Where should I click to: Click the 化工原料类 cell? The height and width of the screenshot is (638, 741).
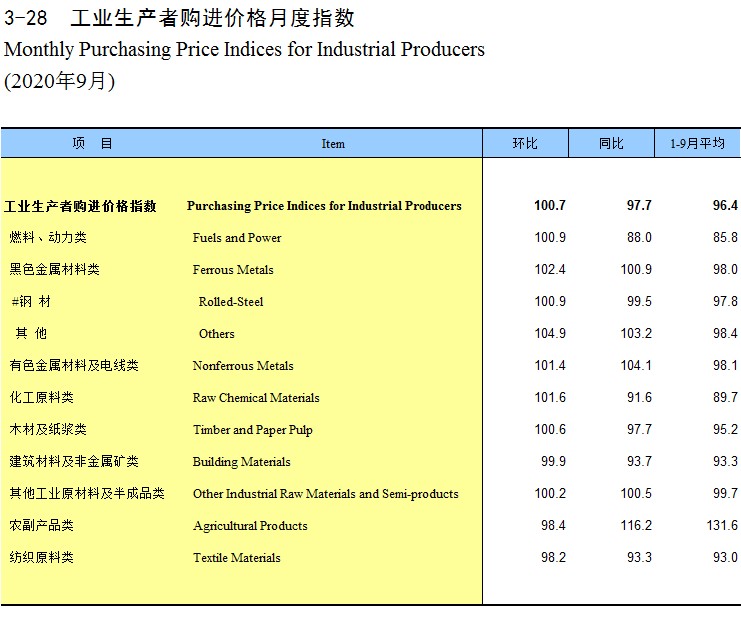[x=42, y=397]
